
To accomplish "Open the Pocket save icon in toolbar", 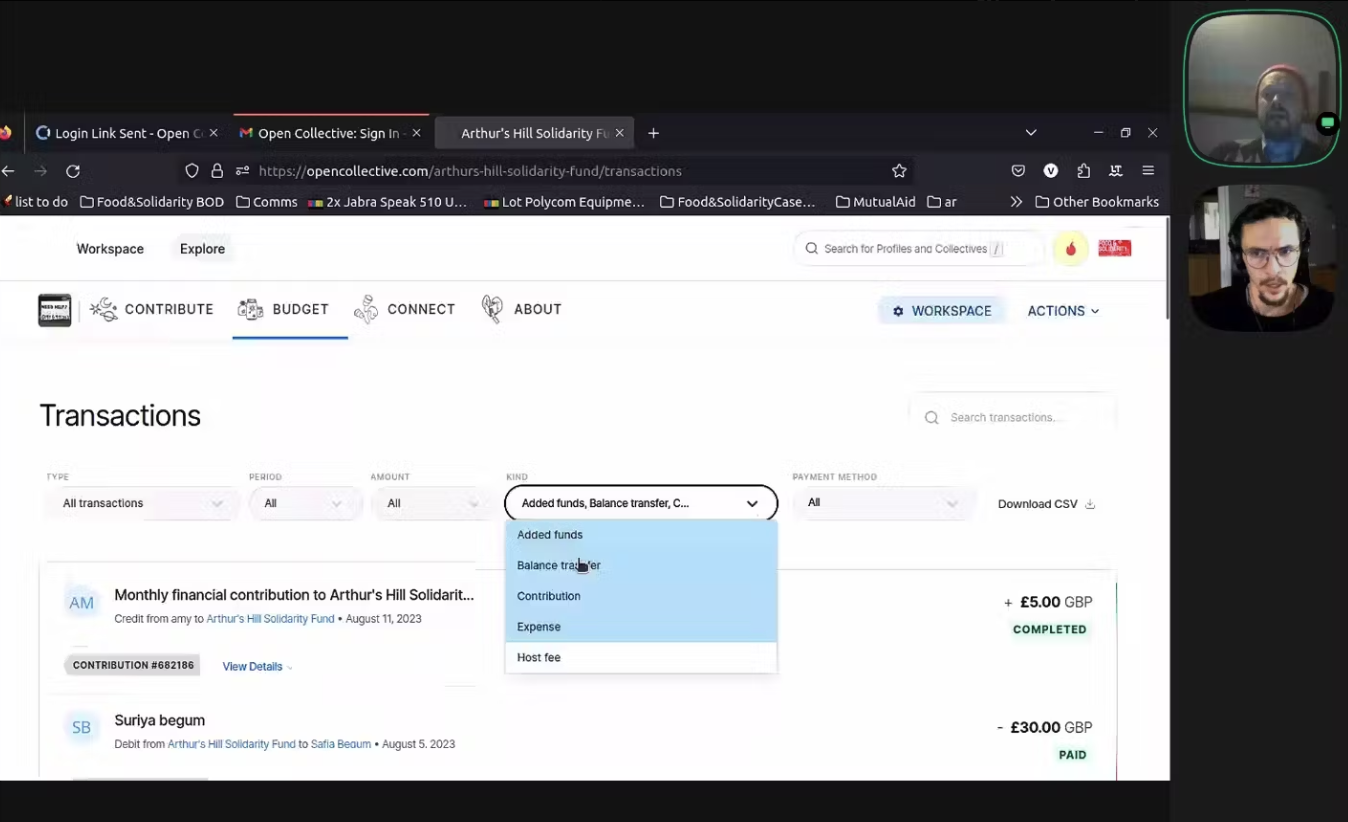I will click(1018, 171).
